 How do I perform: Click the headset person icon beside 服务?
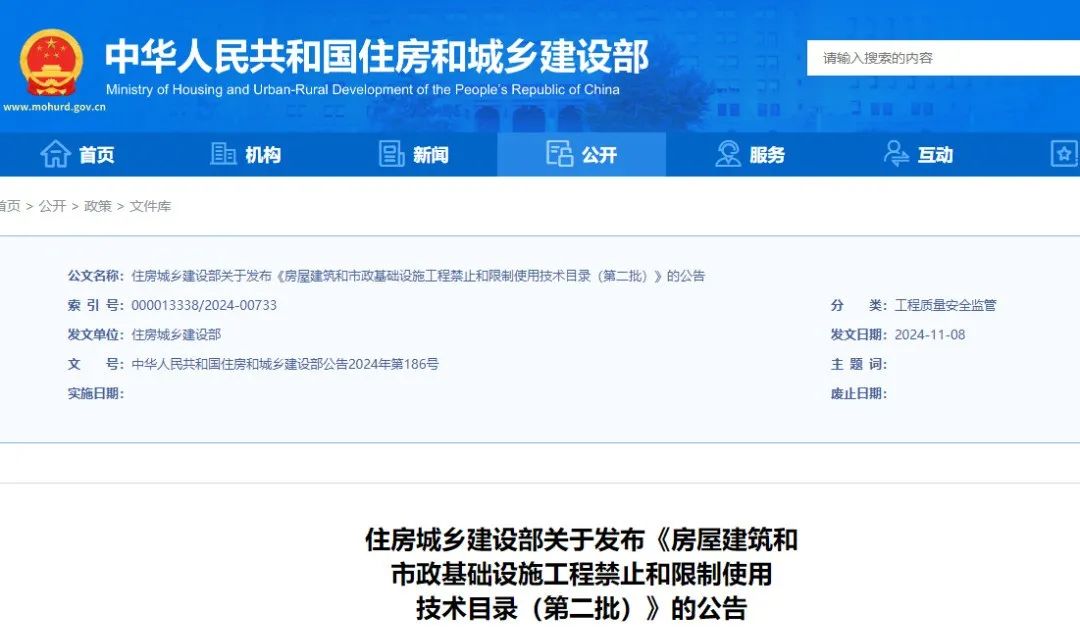pyautogui.click(x=727, y=154)
